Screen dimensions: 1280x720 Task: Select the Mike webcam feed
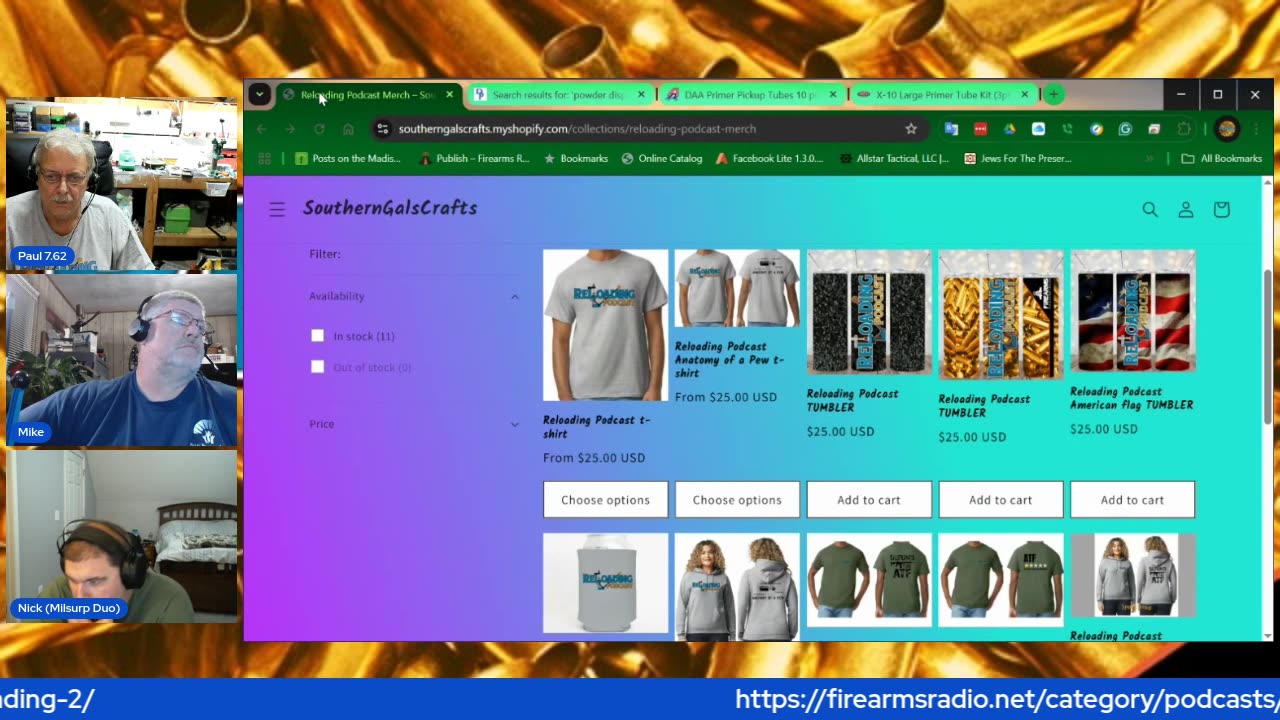121,360
